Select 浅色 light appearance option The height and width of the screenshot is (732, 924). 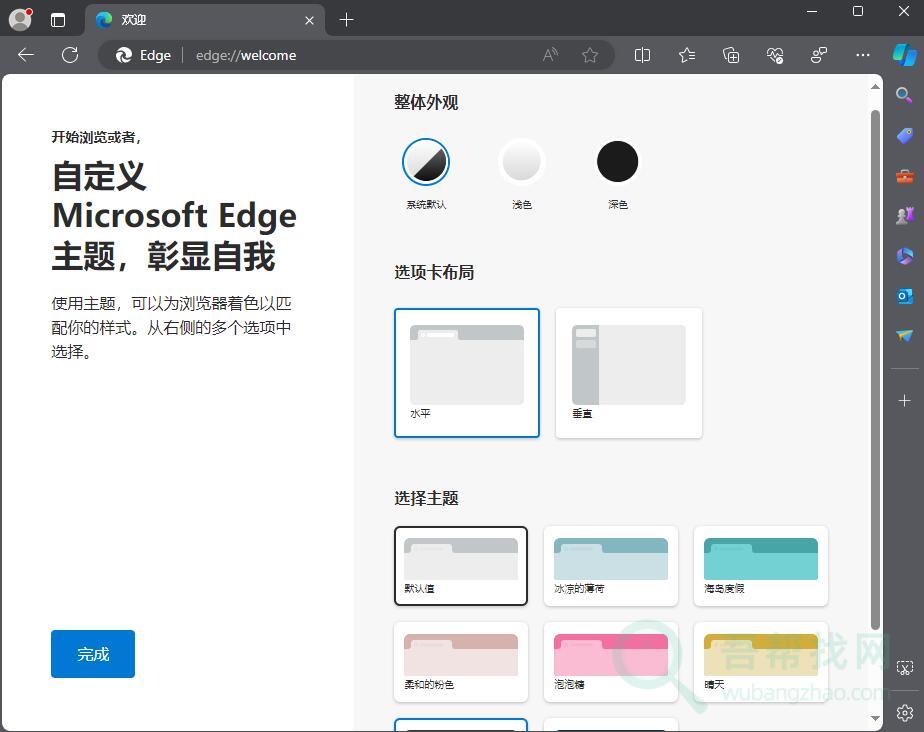click(x=521, y=162)
